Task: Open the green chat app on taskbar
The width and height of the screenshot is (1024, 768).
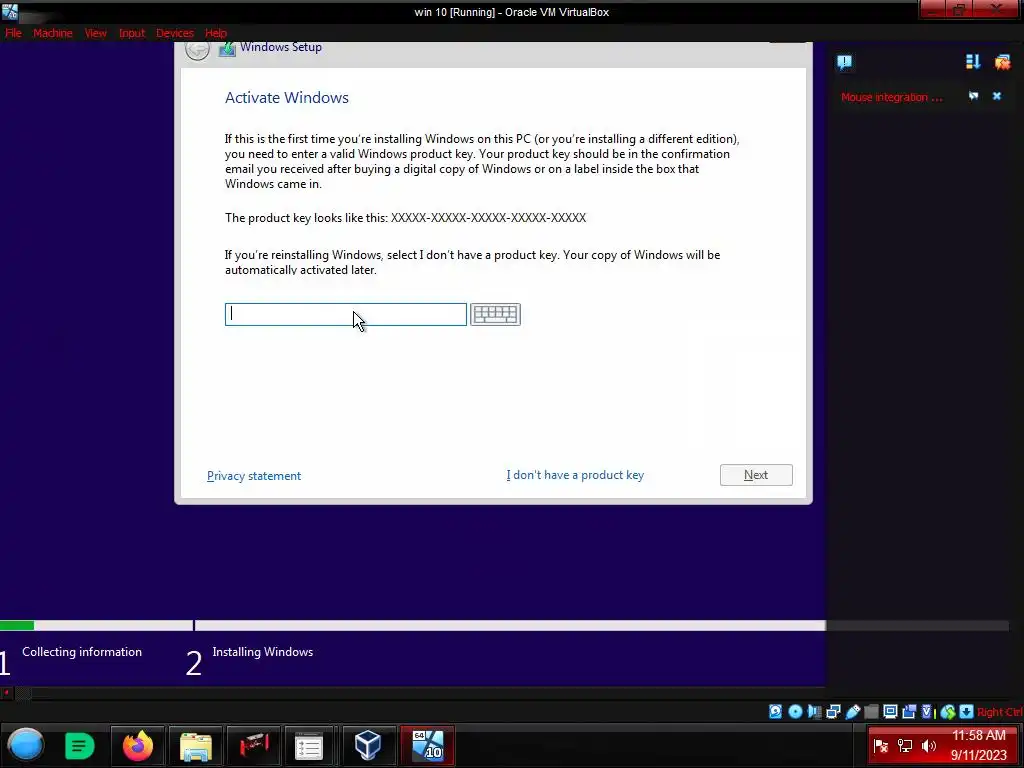Action: [80, 746]
